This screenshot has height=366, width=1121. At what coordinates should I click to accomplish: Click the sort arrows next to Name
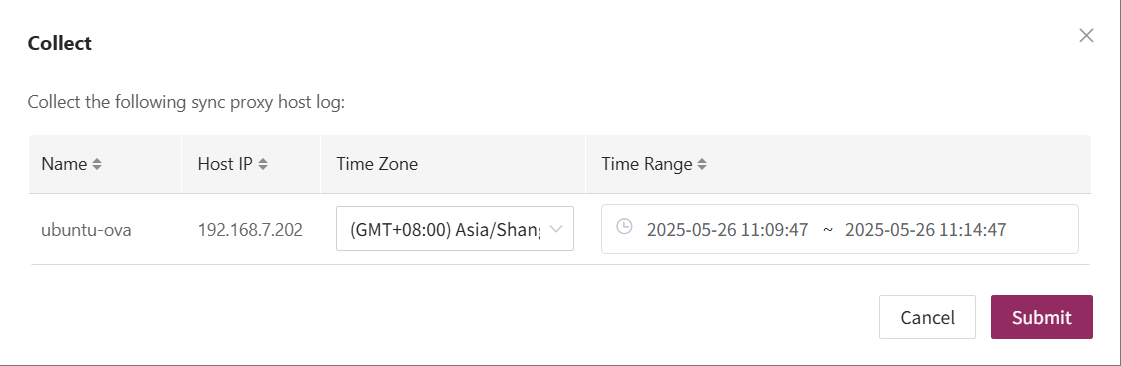pos(97,164)
